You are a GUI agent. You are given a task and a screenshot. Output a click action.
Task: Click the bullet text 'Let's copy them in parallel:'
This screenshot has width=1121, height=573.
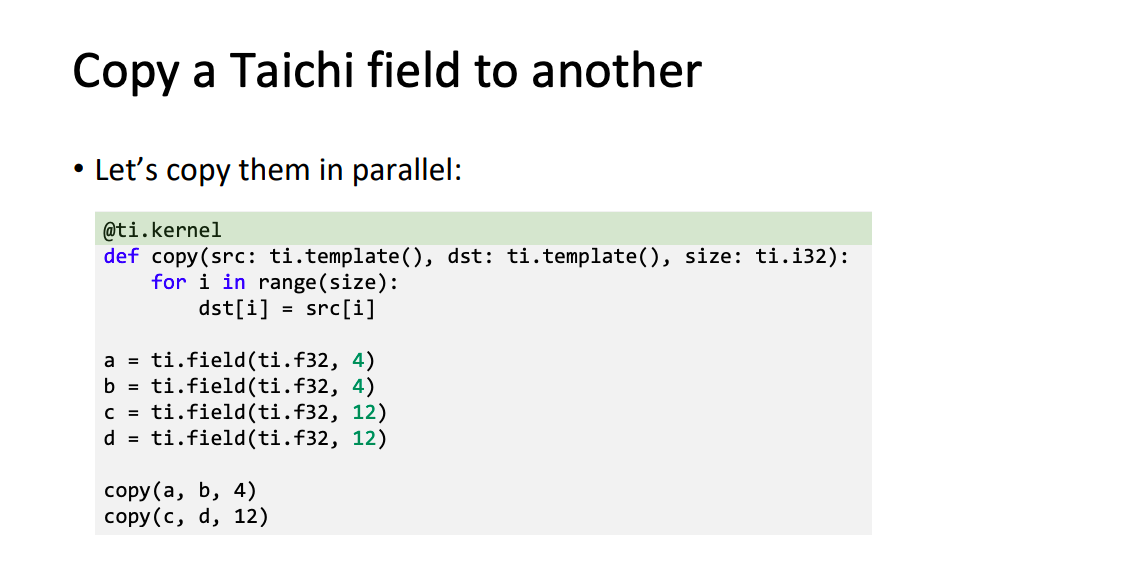pos(278,170)
